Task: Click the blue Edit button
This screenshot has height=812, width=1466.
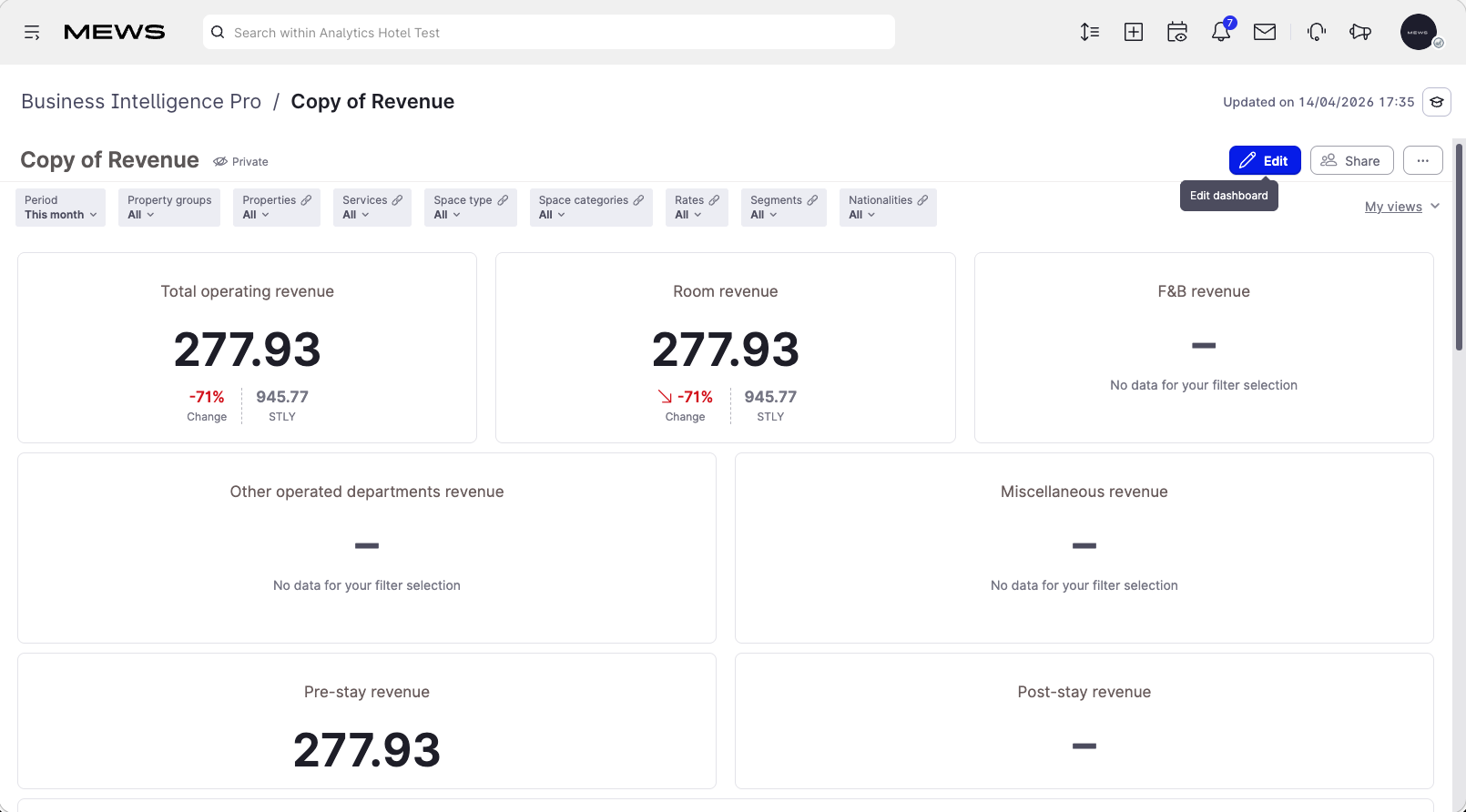Action: point(1265,160)
